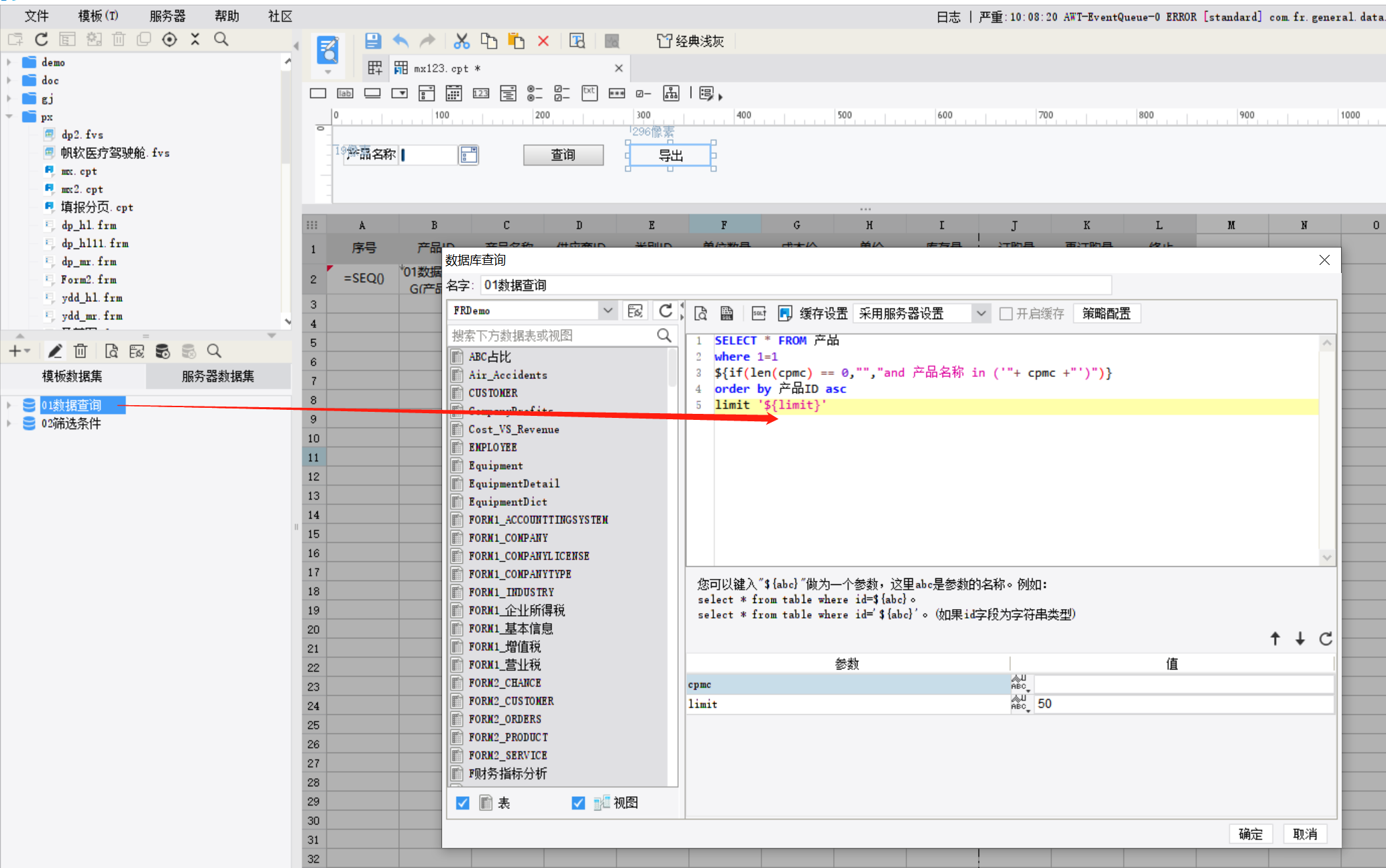The width and height of the screenshot is (1386, 868).
Task: Open the 采用服务器设置 cache dropdown
Action: (981, 313)
